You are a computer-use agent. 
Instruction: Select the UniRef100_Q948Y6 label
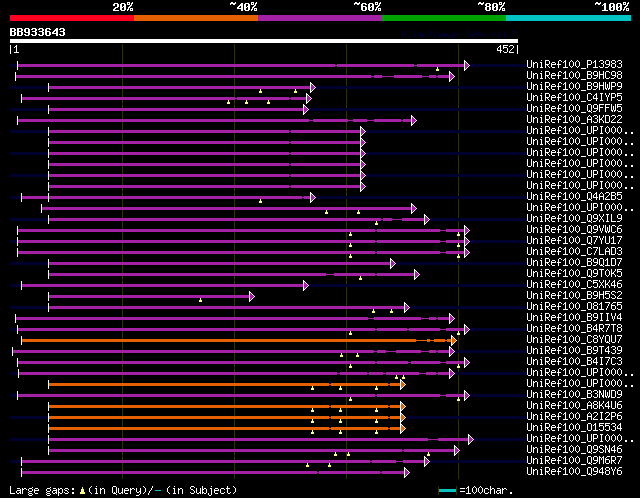coord(574,472)
